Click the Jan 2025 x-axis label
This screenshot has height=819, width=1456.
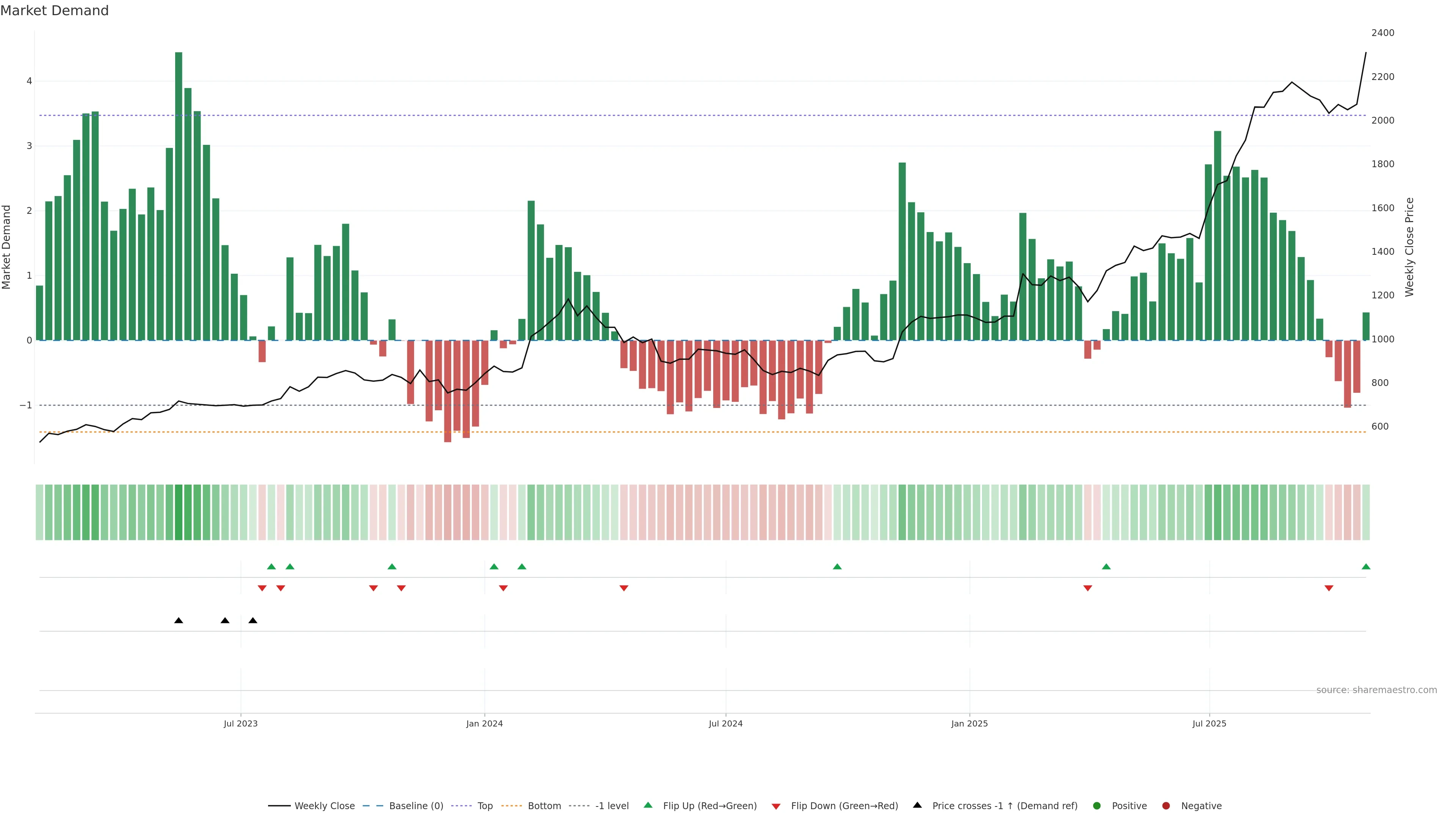point(970,723)
